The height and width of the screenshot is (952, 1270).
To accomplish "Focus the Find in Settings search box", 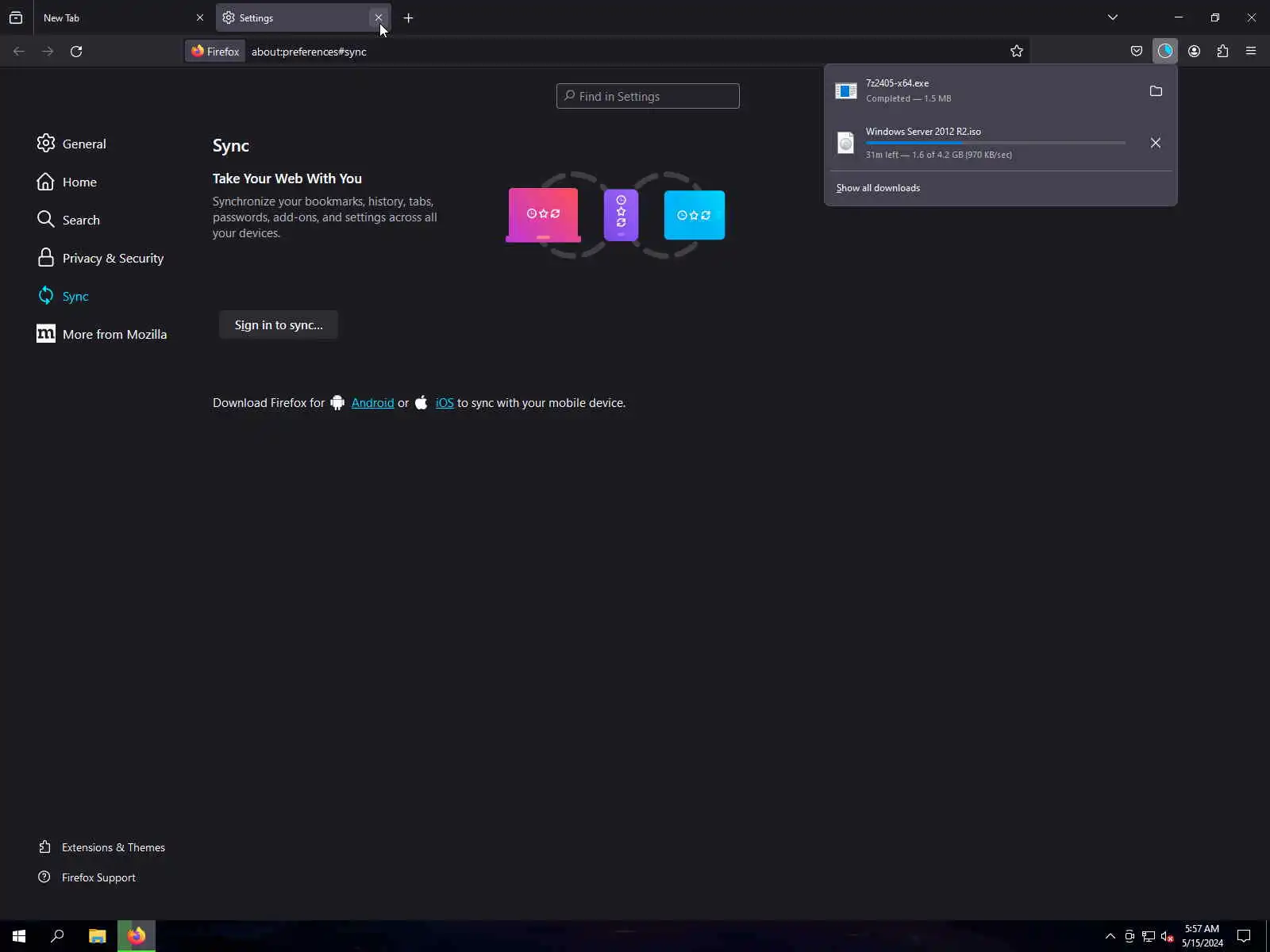I will (648, 96).
